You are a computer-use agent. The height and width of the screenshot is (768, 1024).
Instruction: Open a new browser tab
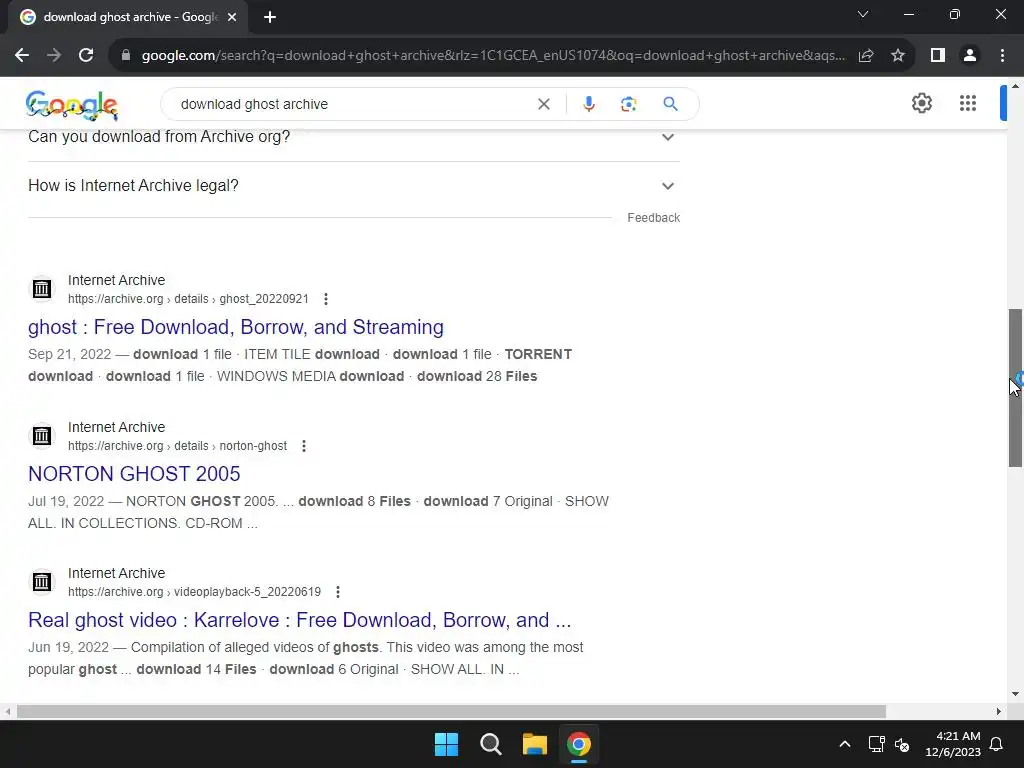tap(270, 17)
